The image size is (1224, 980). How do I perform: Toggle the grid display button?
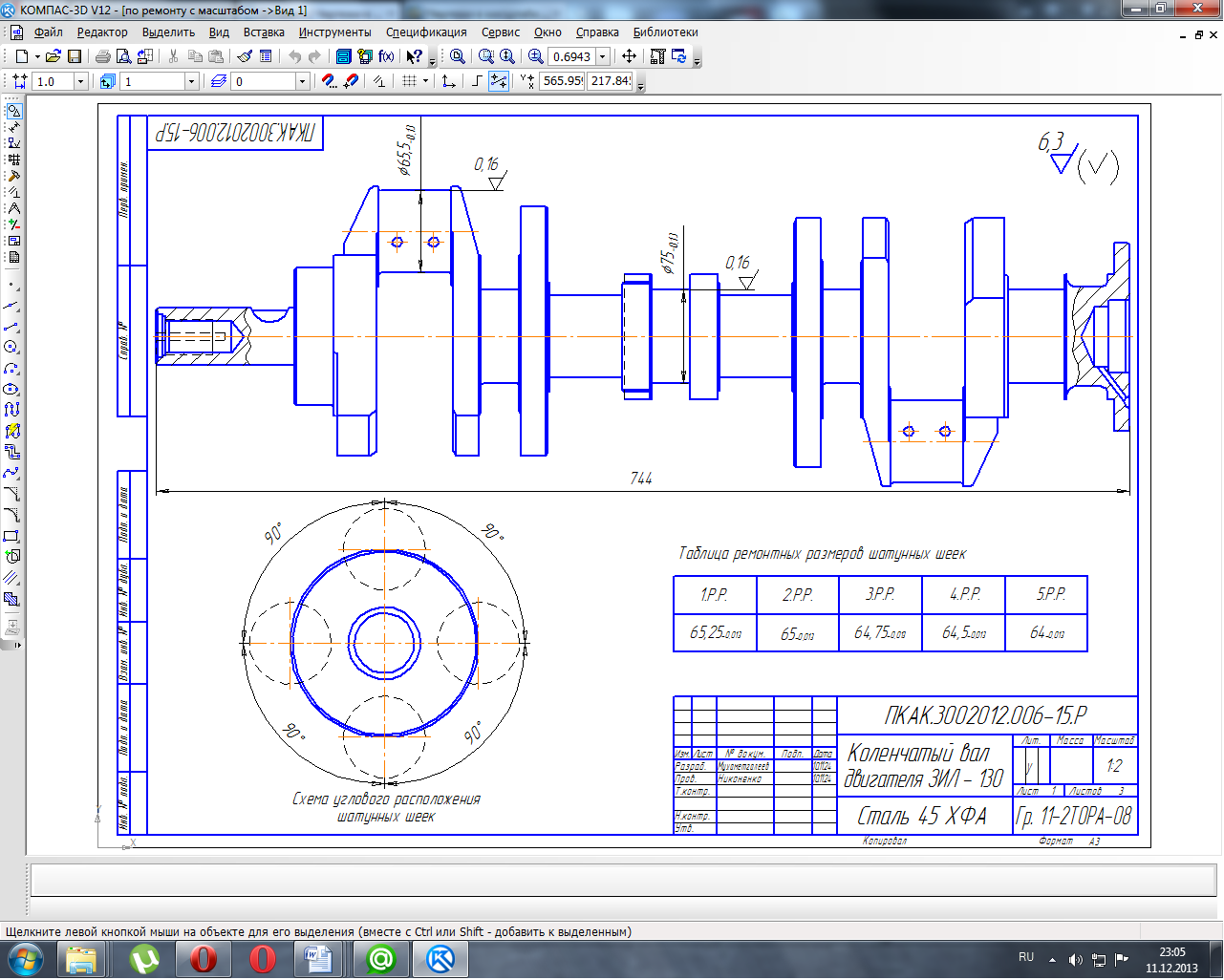click(409, 81)
